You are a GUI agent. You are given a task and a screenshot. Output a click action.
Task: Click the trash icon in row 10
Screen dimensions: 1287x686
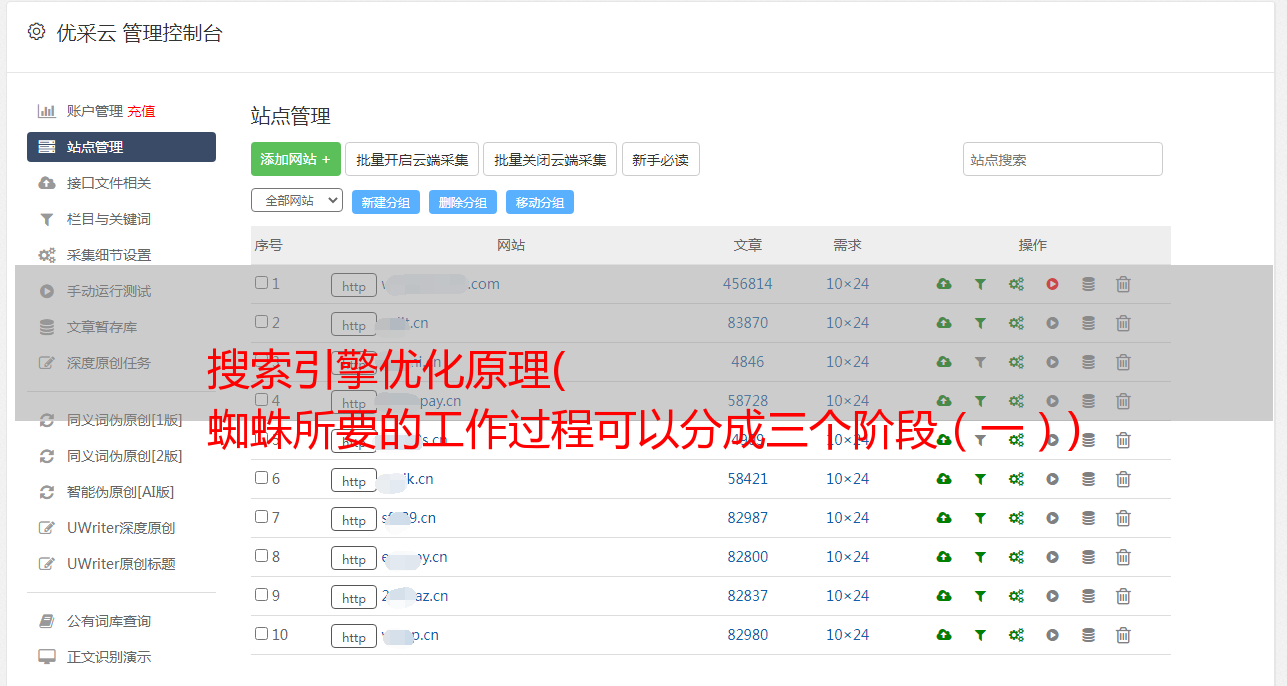(1123, 635)
